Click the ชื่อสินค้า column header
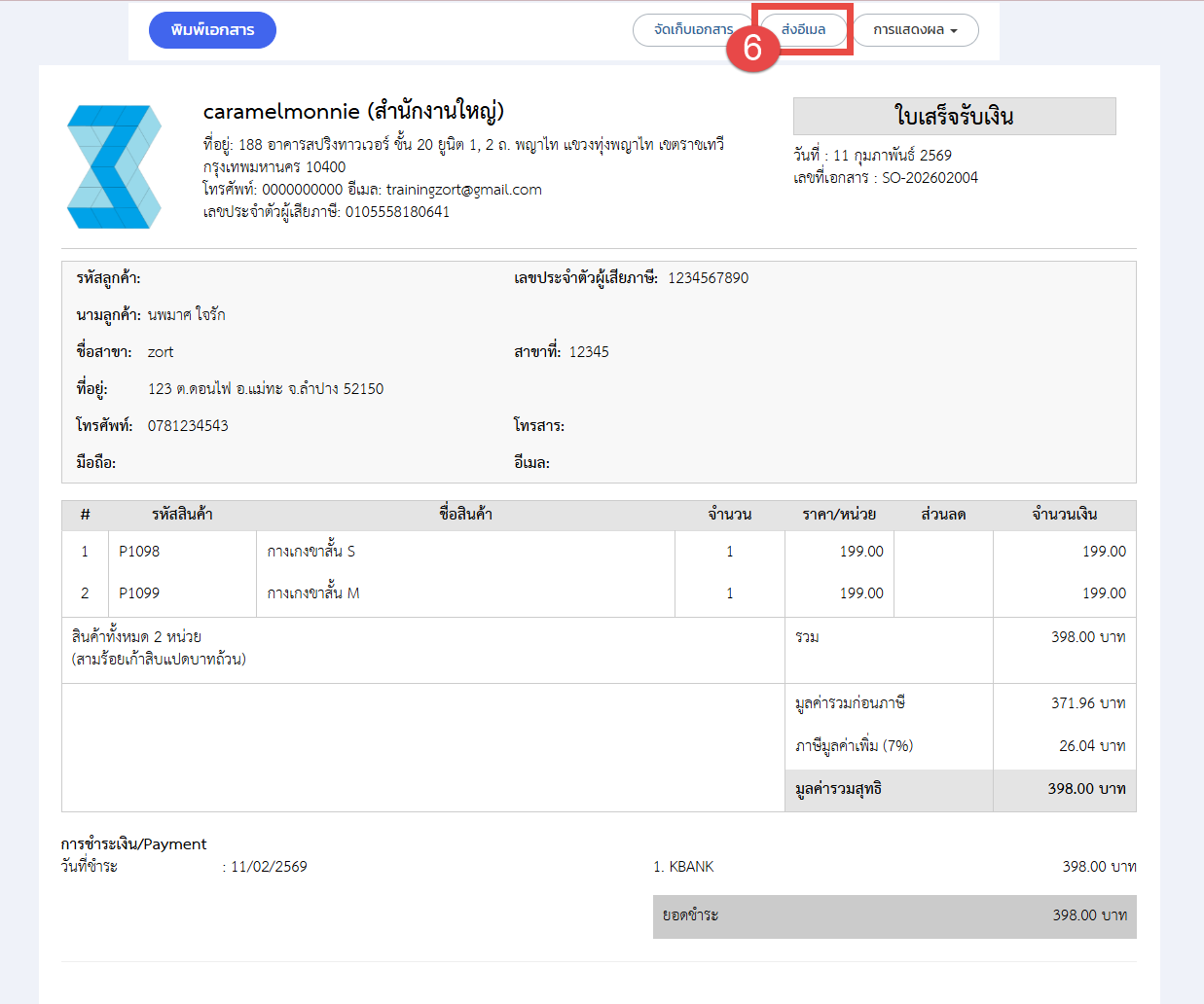Viewport: 1204px width, 1004px height. click(465, 515)
